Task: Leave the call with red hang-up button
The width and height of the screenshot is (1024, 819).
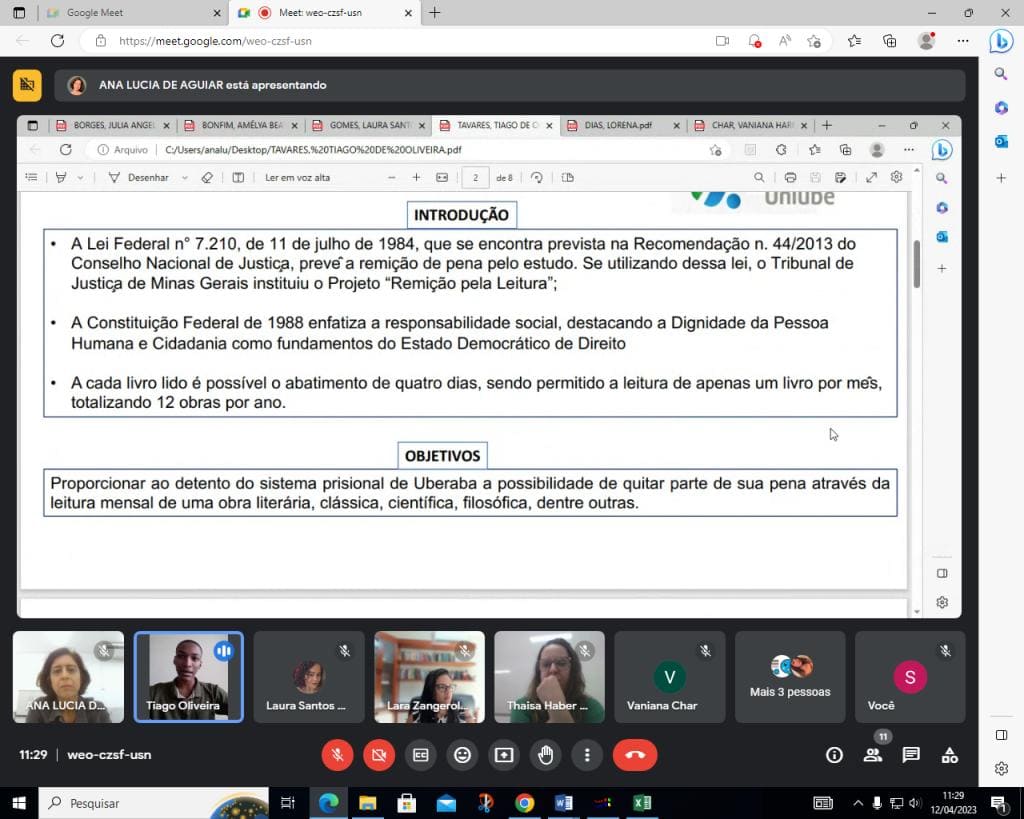Action: point(635,755)
